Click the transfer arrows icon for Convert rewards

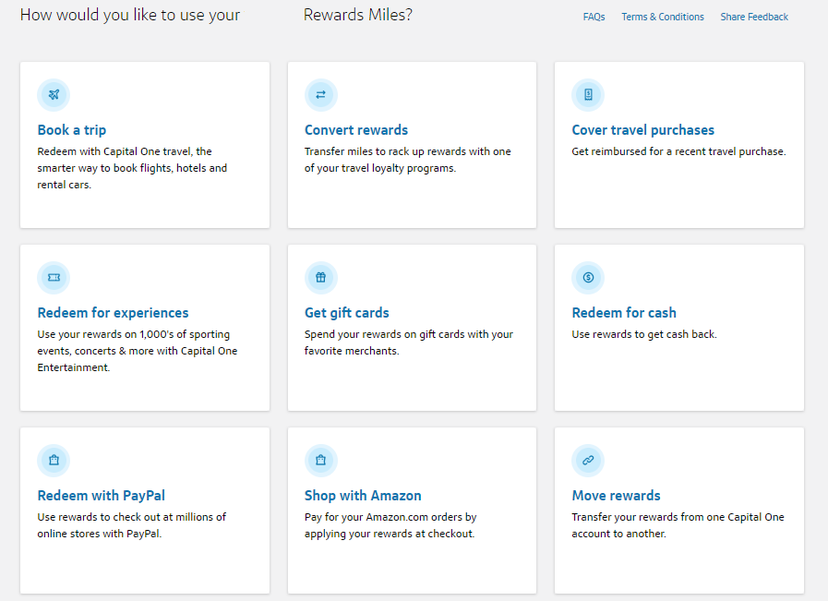[320, 95]
